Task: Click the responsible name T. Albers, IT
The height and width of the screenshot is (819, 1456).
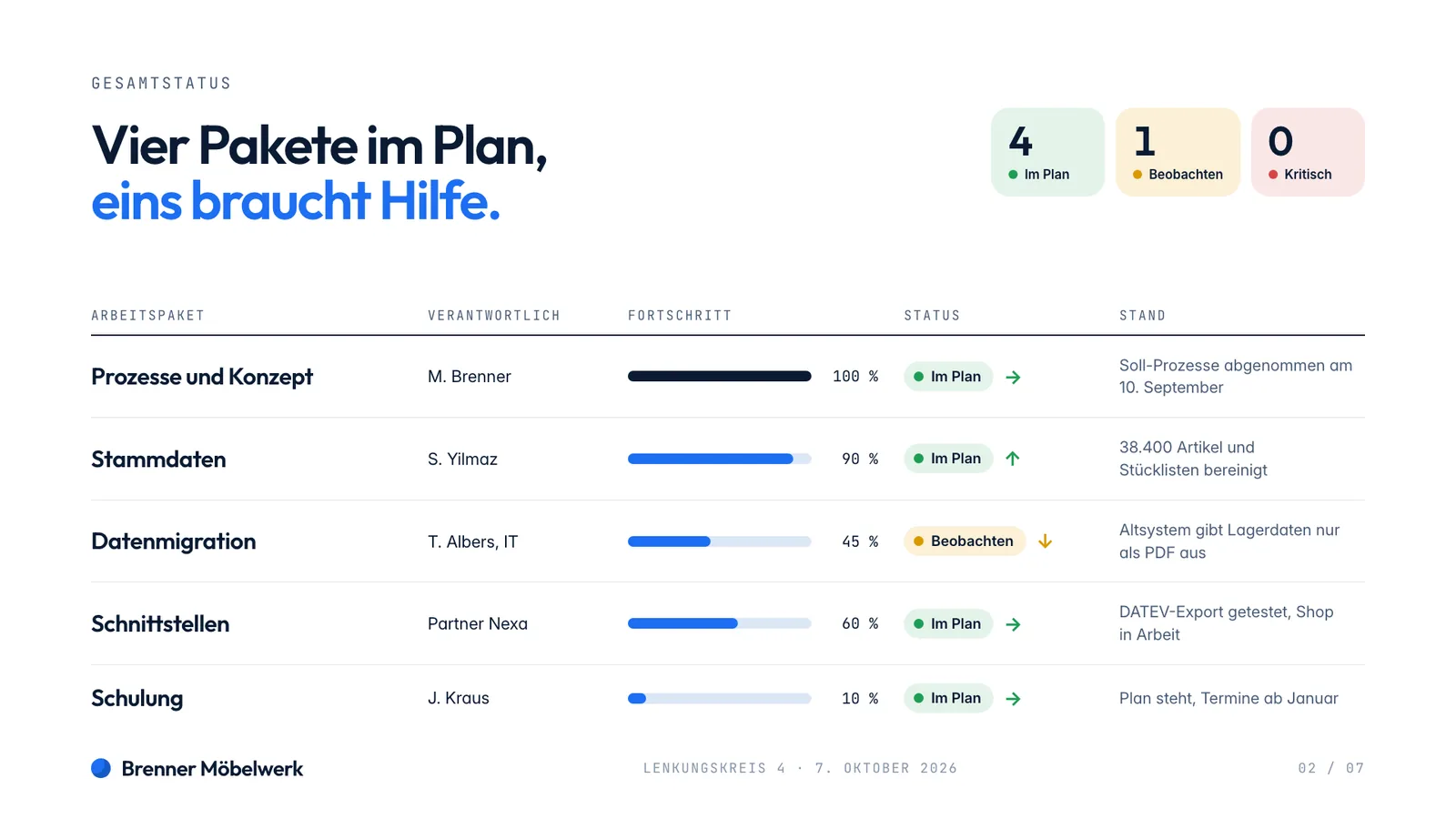Action: pyautogui.click(x=472, y=542)
